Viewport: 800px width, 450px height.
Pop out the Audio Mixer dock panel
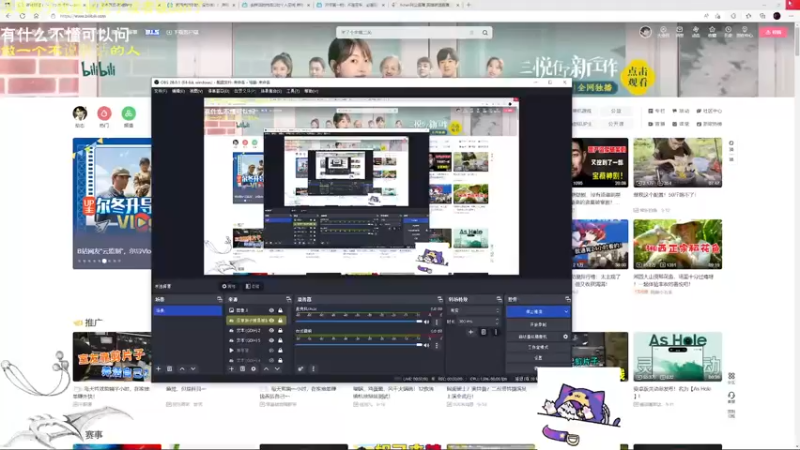(x=440, y=299)
